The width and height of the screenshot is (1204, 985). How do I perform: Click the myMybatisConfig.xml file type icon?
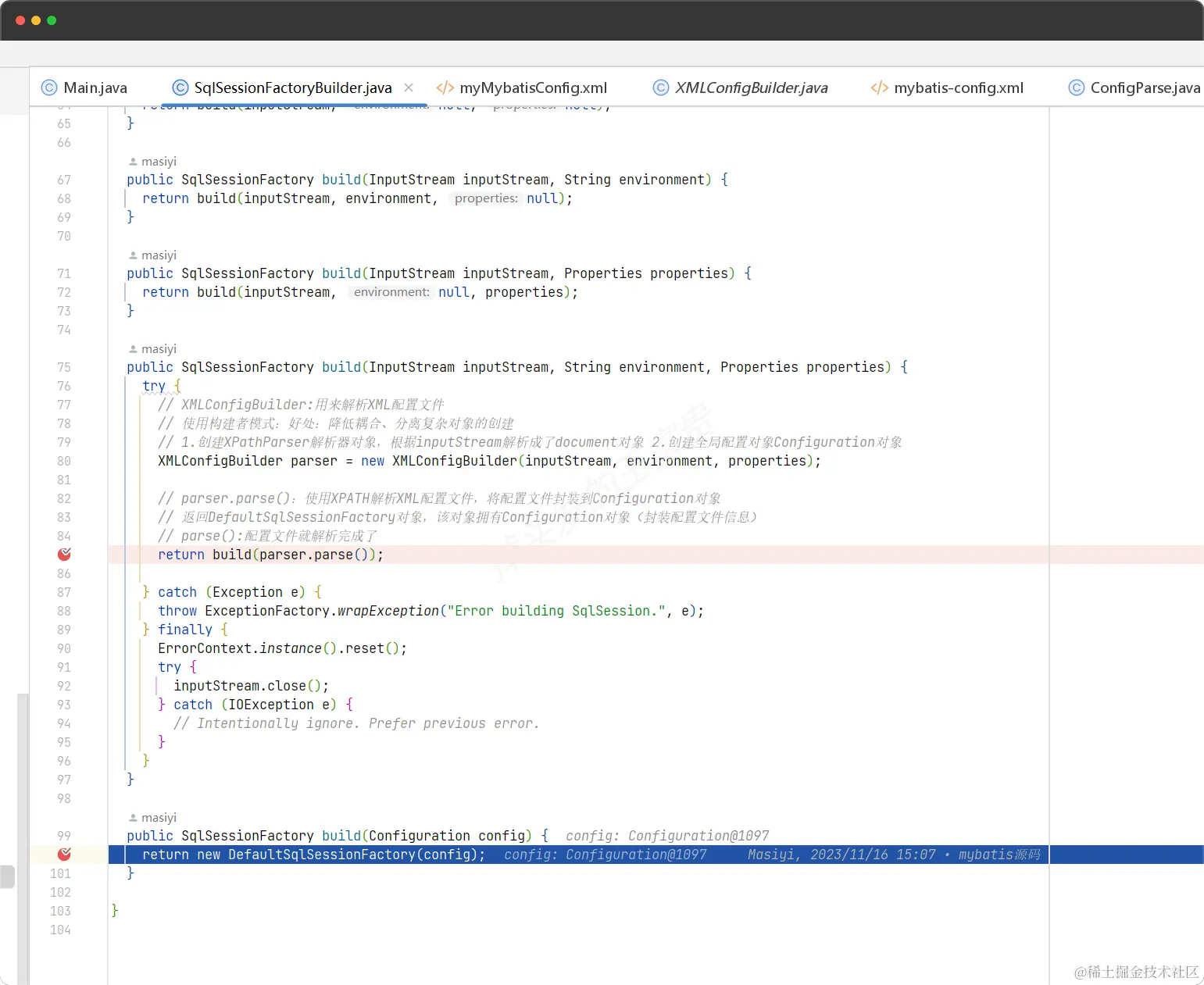pos(445,87)
